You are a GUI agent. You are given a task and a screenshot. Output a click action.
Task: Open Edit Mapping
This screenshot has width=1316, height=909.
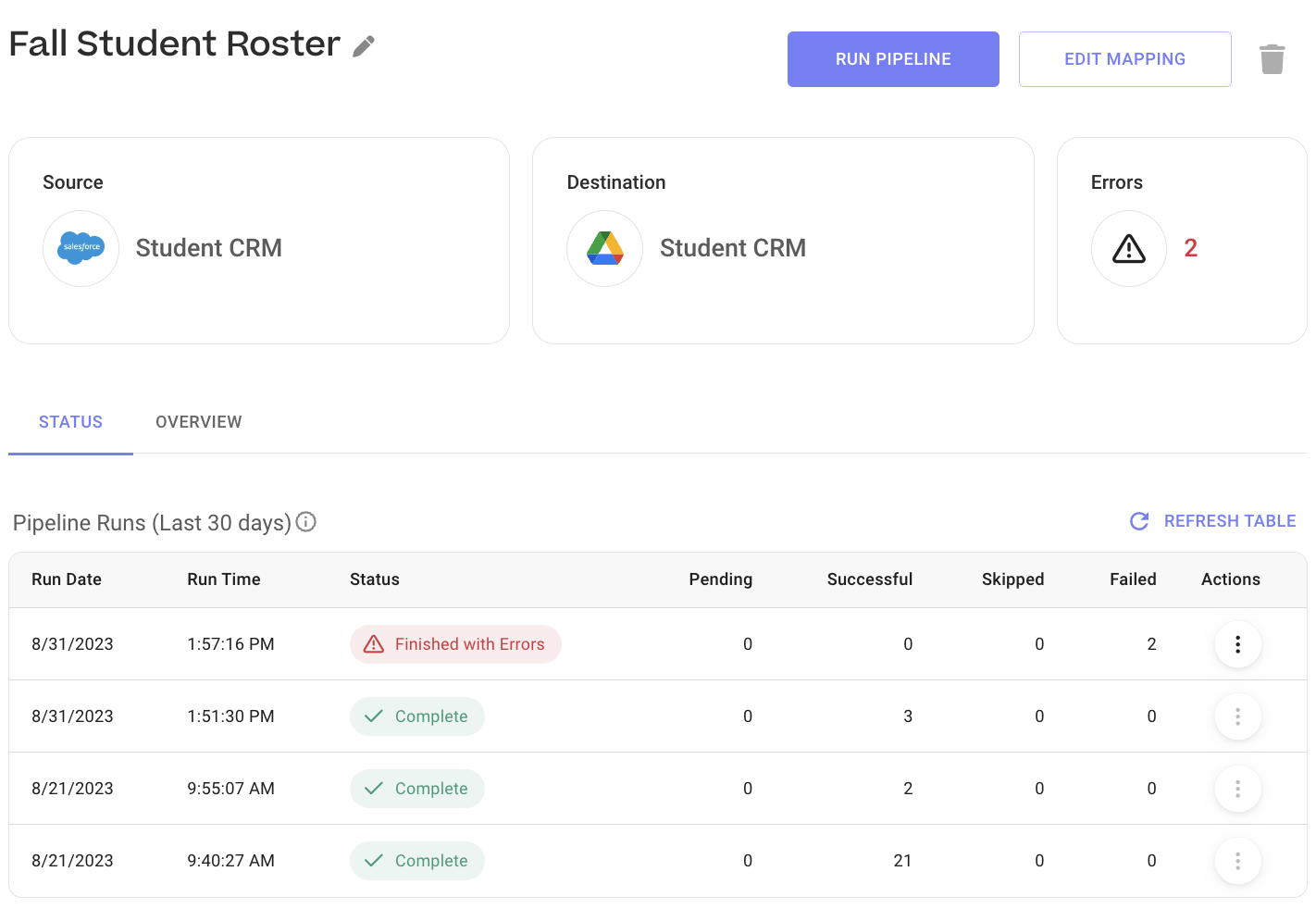[x=1124, y=59]
